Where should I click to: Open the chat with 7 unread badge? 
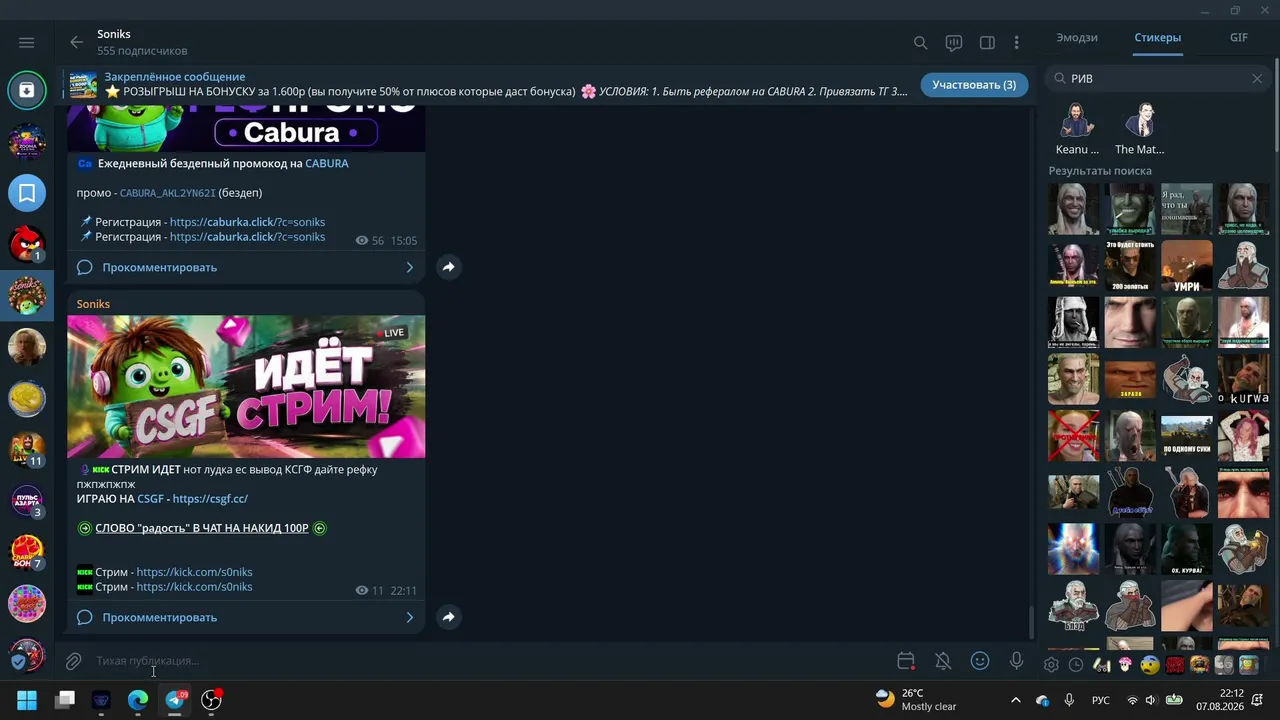pyautogui.click(x=27, y=551)
